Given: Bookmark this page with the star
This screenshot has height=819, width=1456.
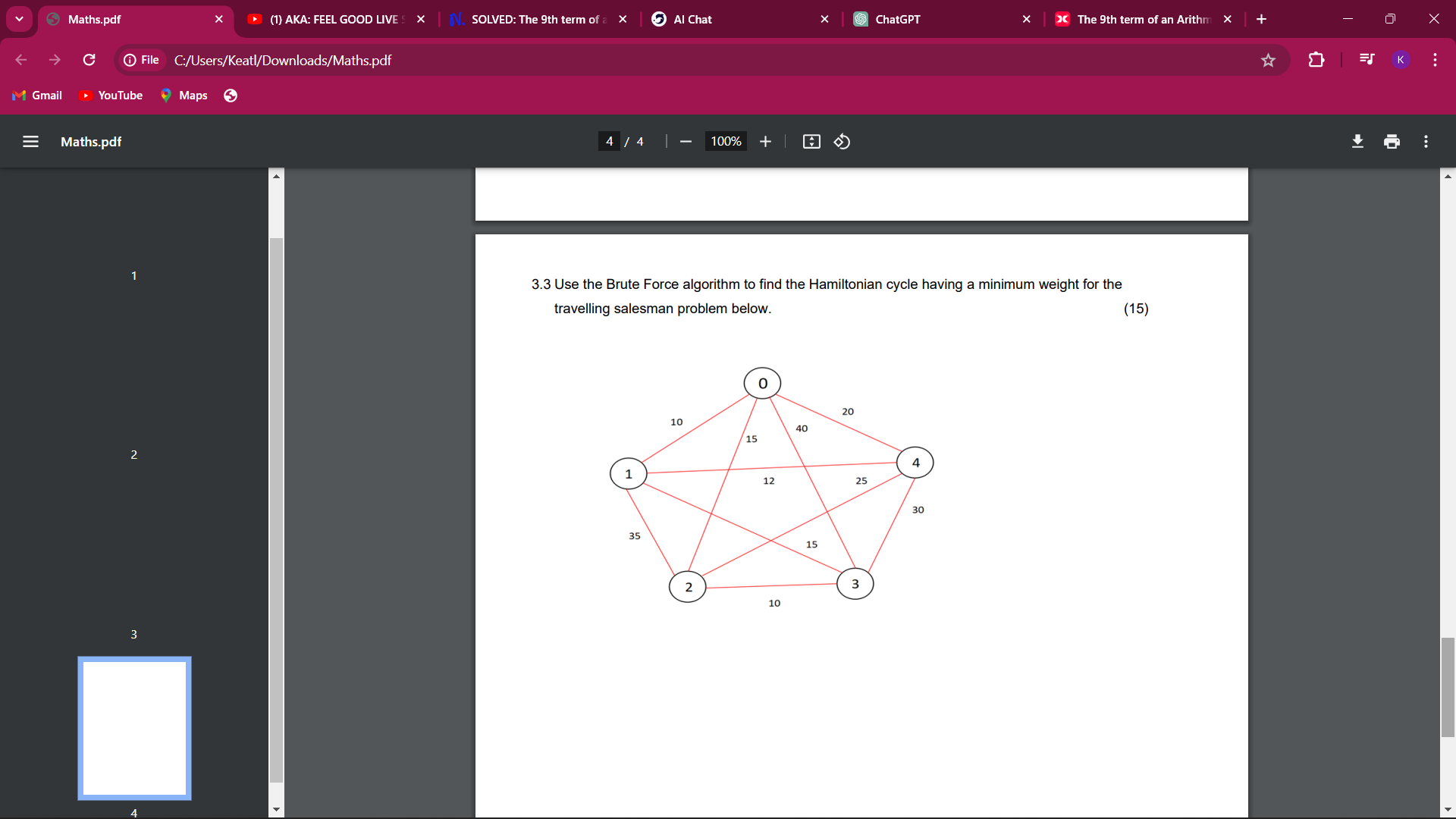Looking at the screenshot, I should (x=1268, y=59).
